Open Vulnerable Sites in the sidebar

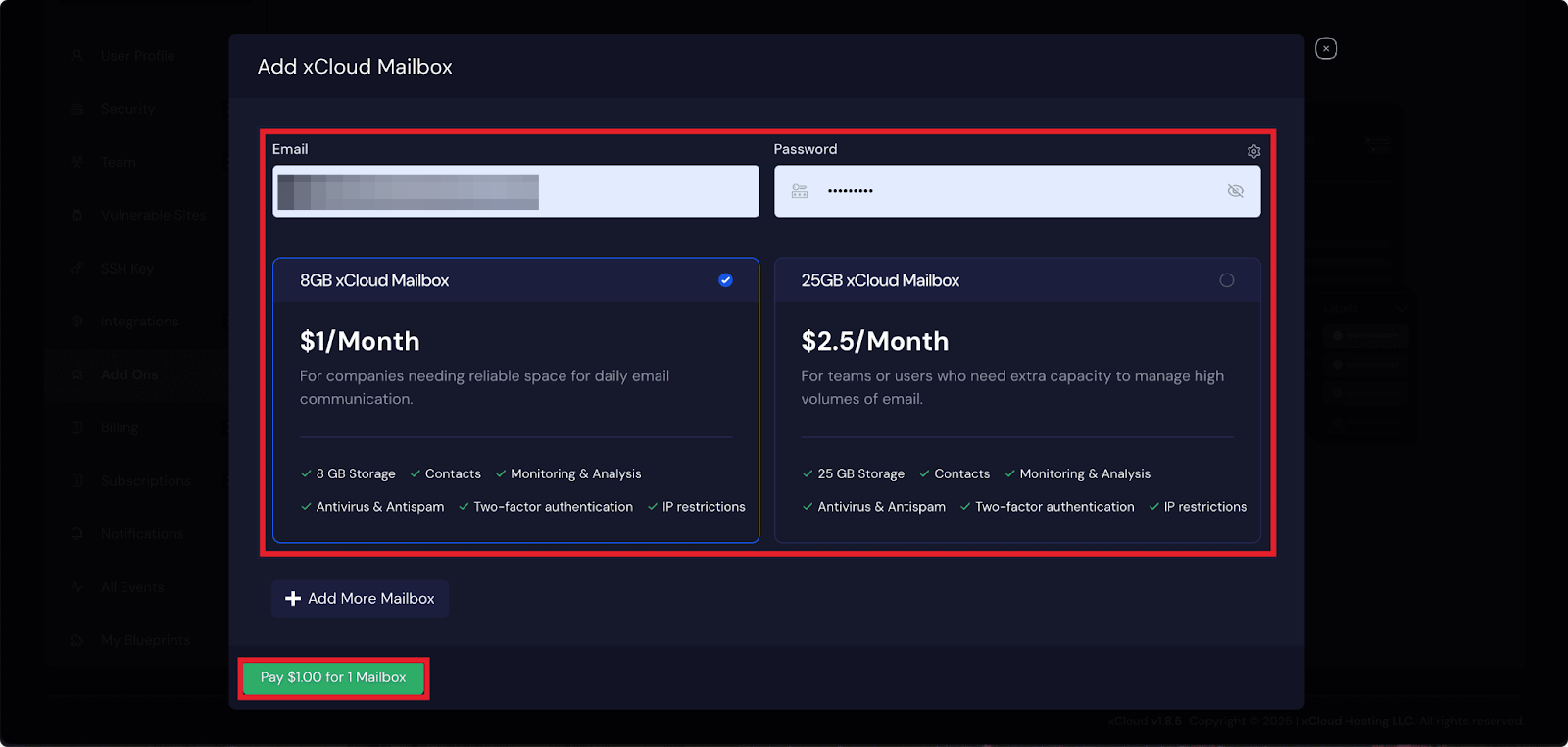pos(153,215)
